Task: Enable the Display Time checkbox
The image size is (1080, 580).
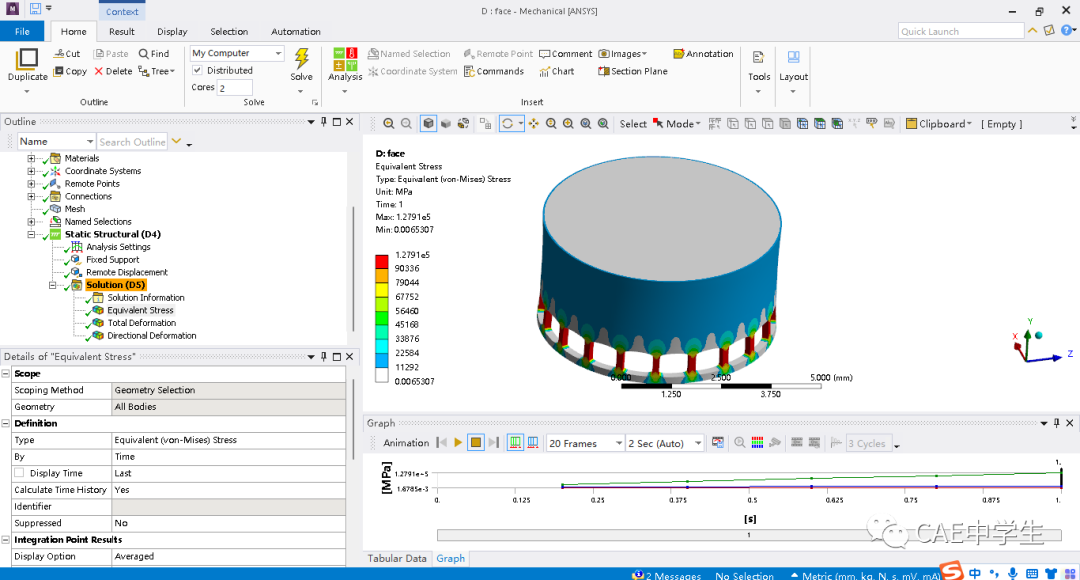Action: (x=19, y=473)
